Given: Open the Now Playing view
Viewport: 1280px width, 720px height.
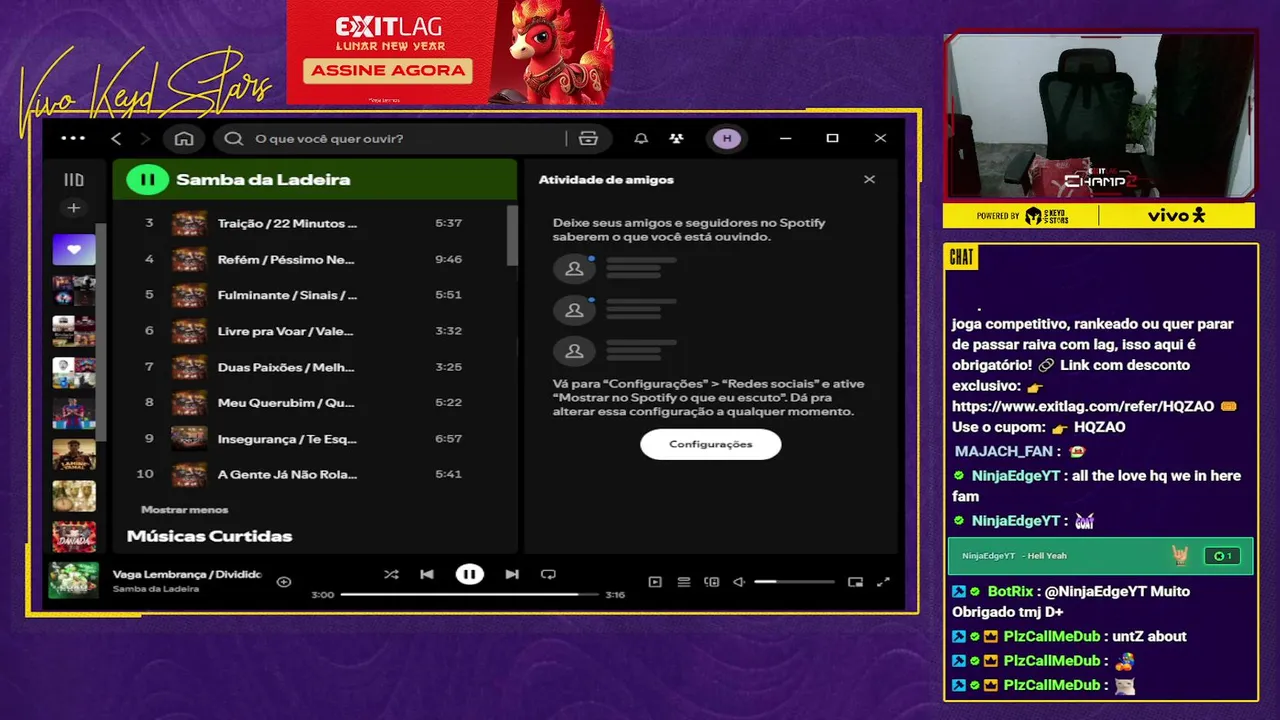Looking at the screenshot, I should point(655,582).
